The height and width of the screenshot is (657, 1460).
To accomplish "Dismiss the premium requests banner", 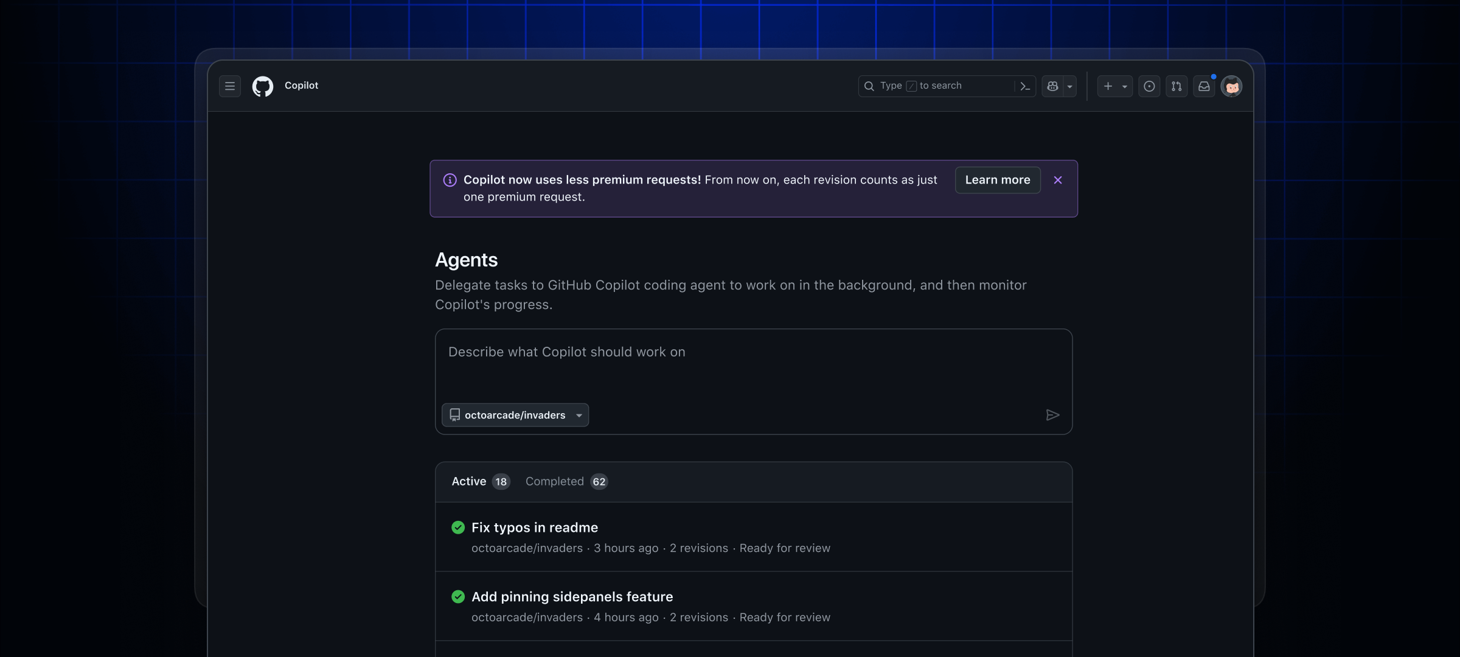I will pos(1057,180).
